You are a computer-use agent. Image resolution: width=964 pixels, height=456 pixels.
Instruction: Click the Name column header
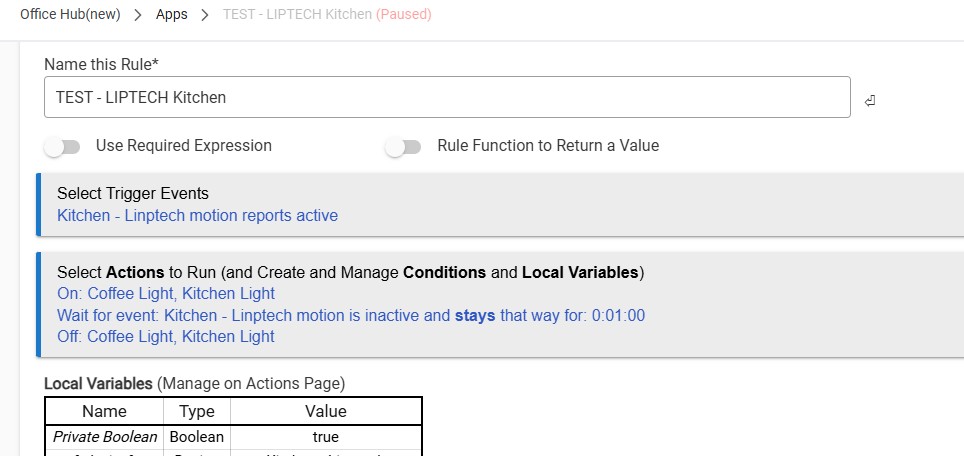click(104, 411)
